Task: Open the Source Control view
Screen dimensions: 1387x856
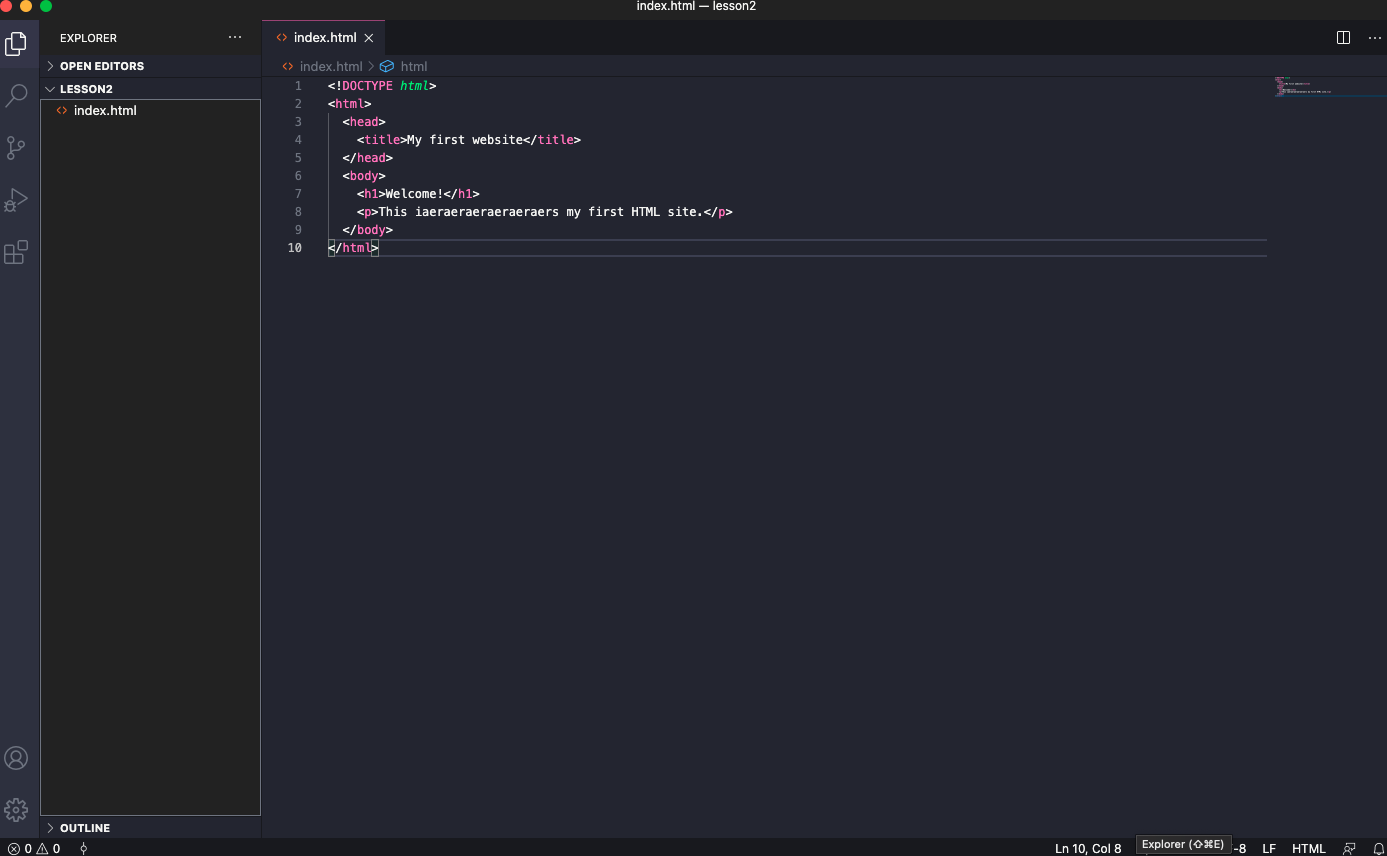Action: coord(16,148)
